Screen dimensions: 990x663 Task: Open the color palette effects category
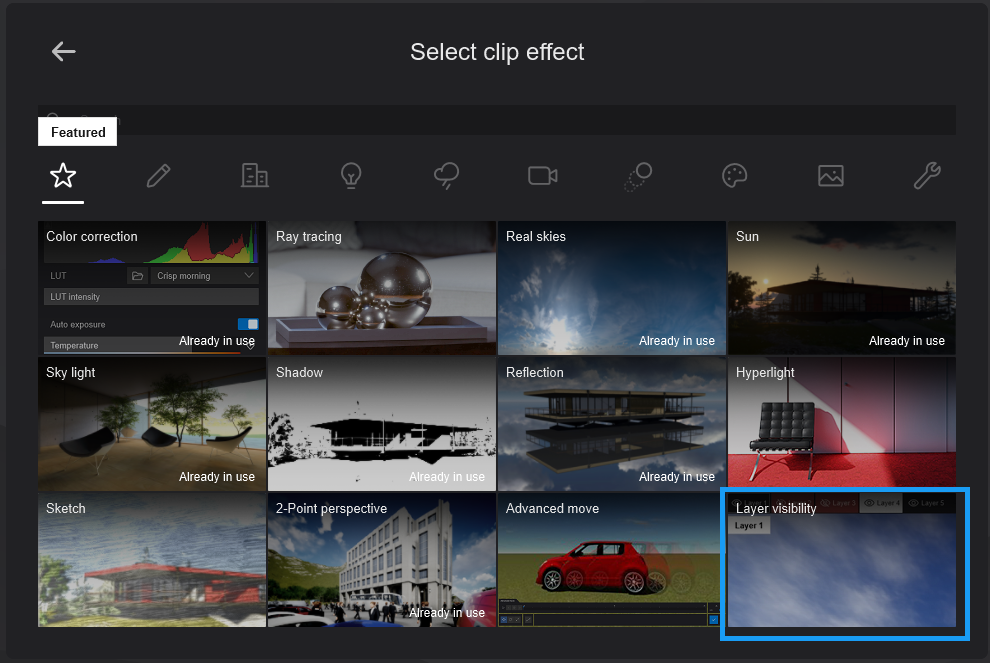[734, 177]
